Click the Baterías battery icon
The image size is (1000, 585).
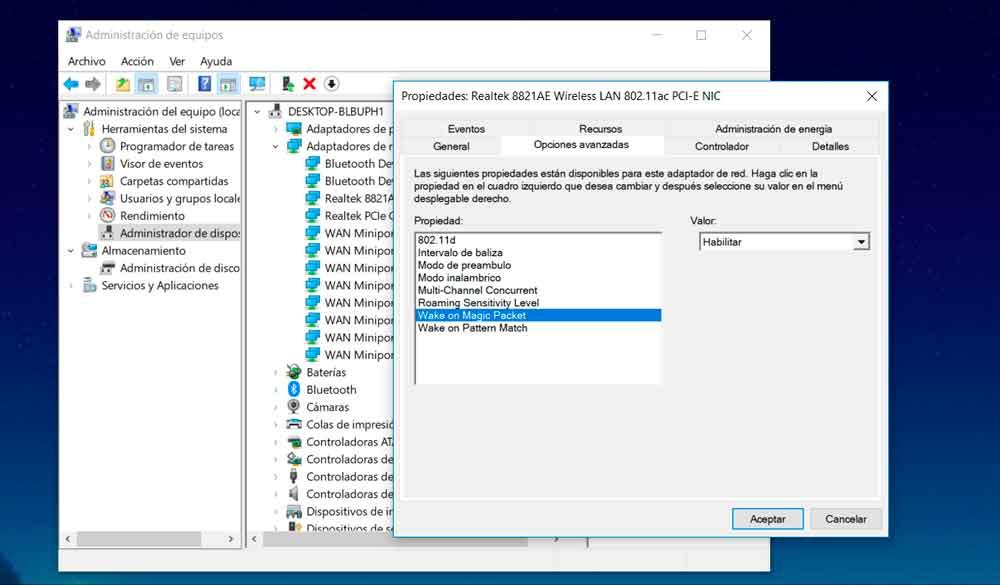(x=293, y=372)
